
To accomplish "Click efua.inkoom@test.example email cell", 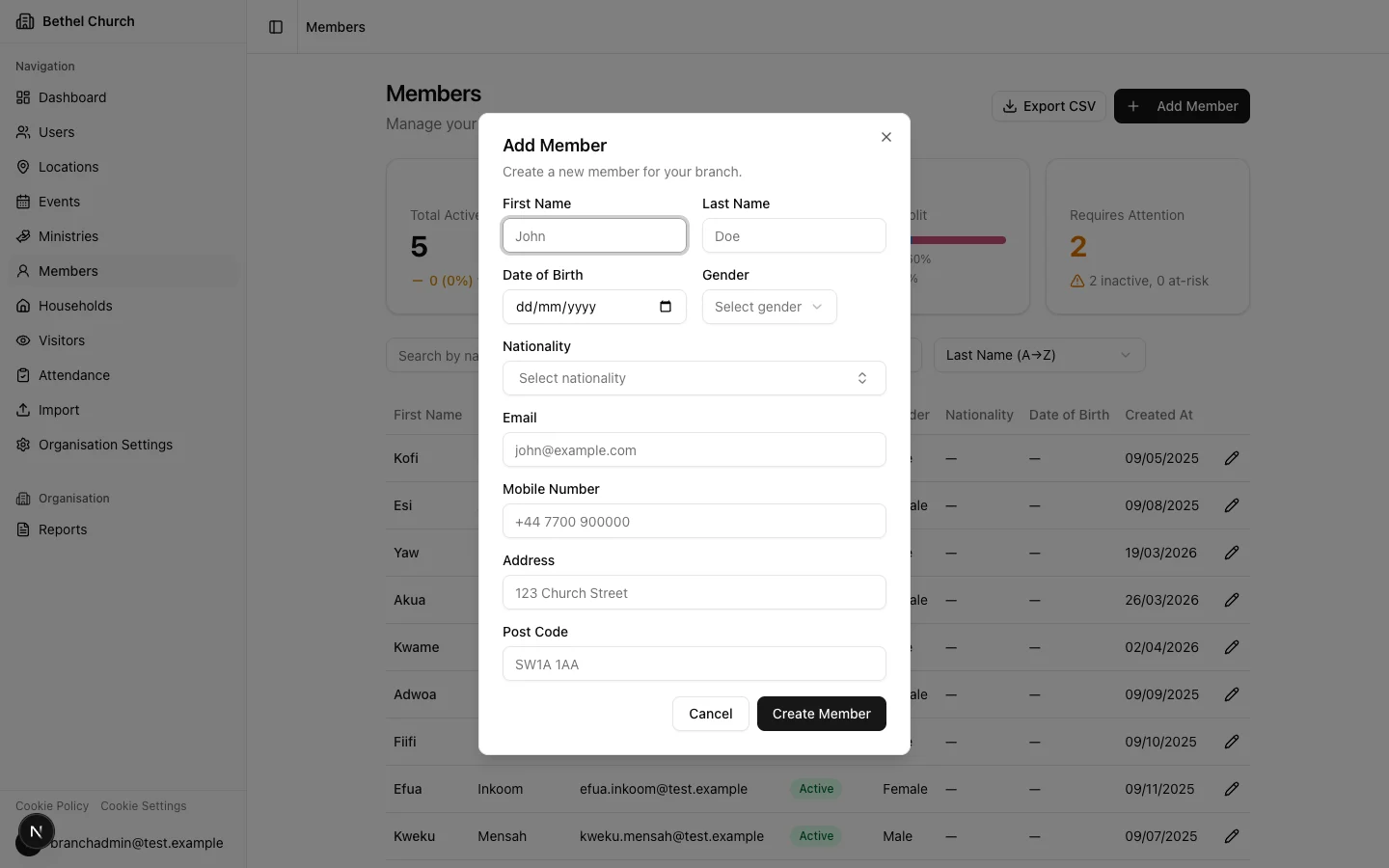I will 664,789.
